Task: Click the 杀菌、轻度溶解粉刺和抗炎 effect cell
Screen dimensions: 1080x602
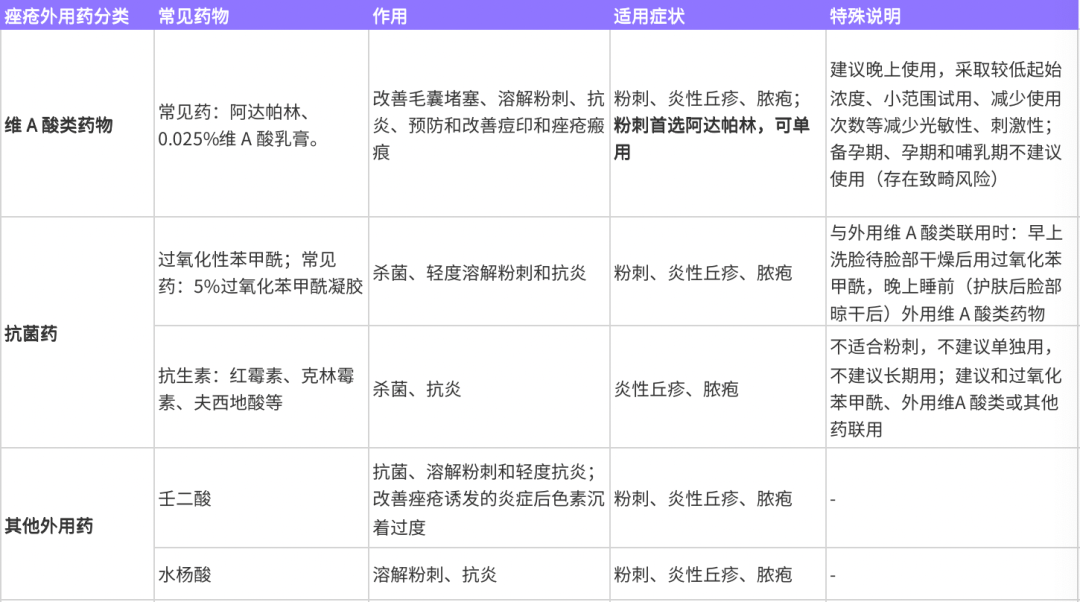Action: coord(479,272)
